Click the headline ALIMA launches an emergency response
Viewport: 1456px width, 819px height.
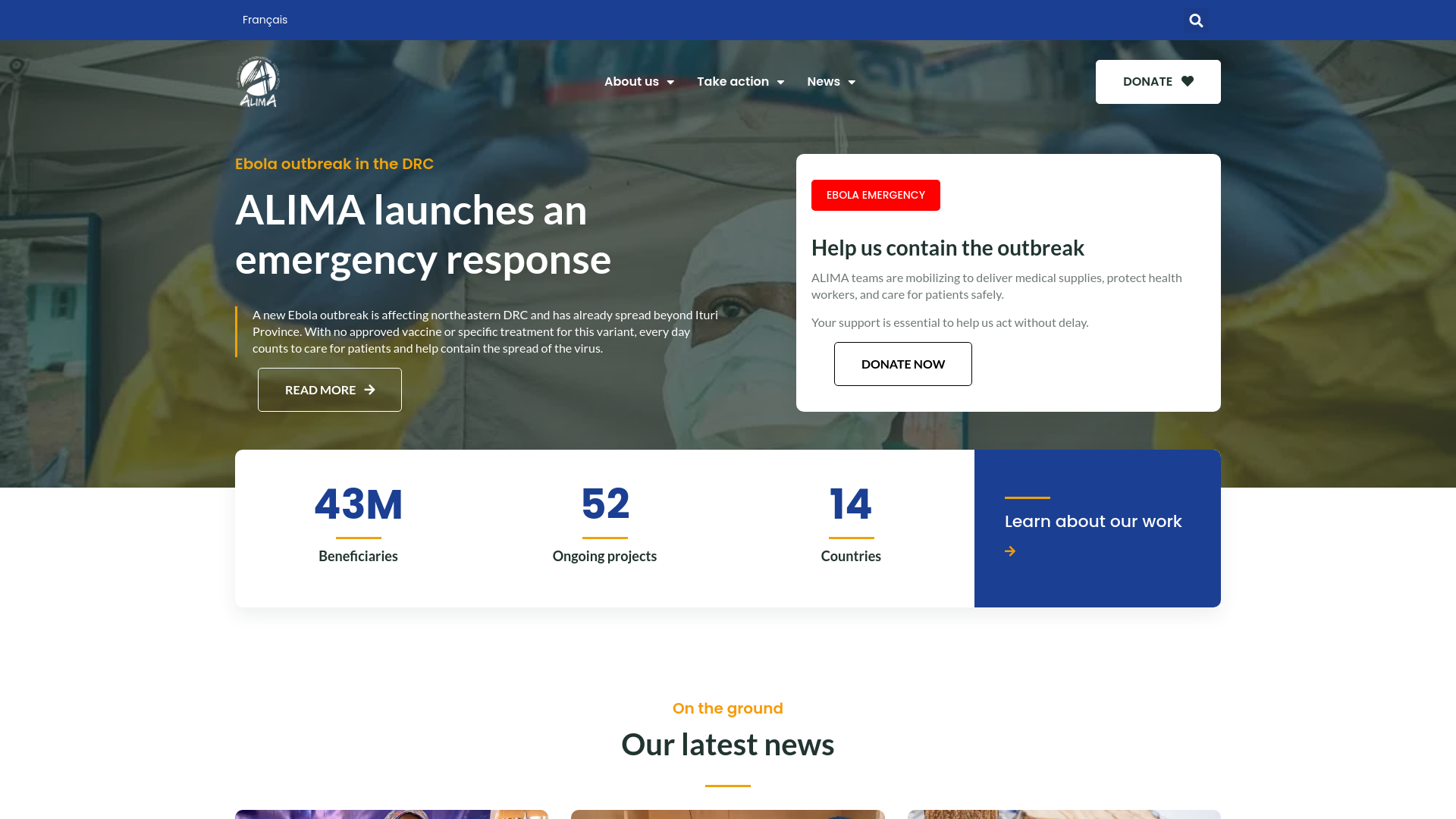tap(423, 234)
